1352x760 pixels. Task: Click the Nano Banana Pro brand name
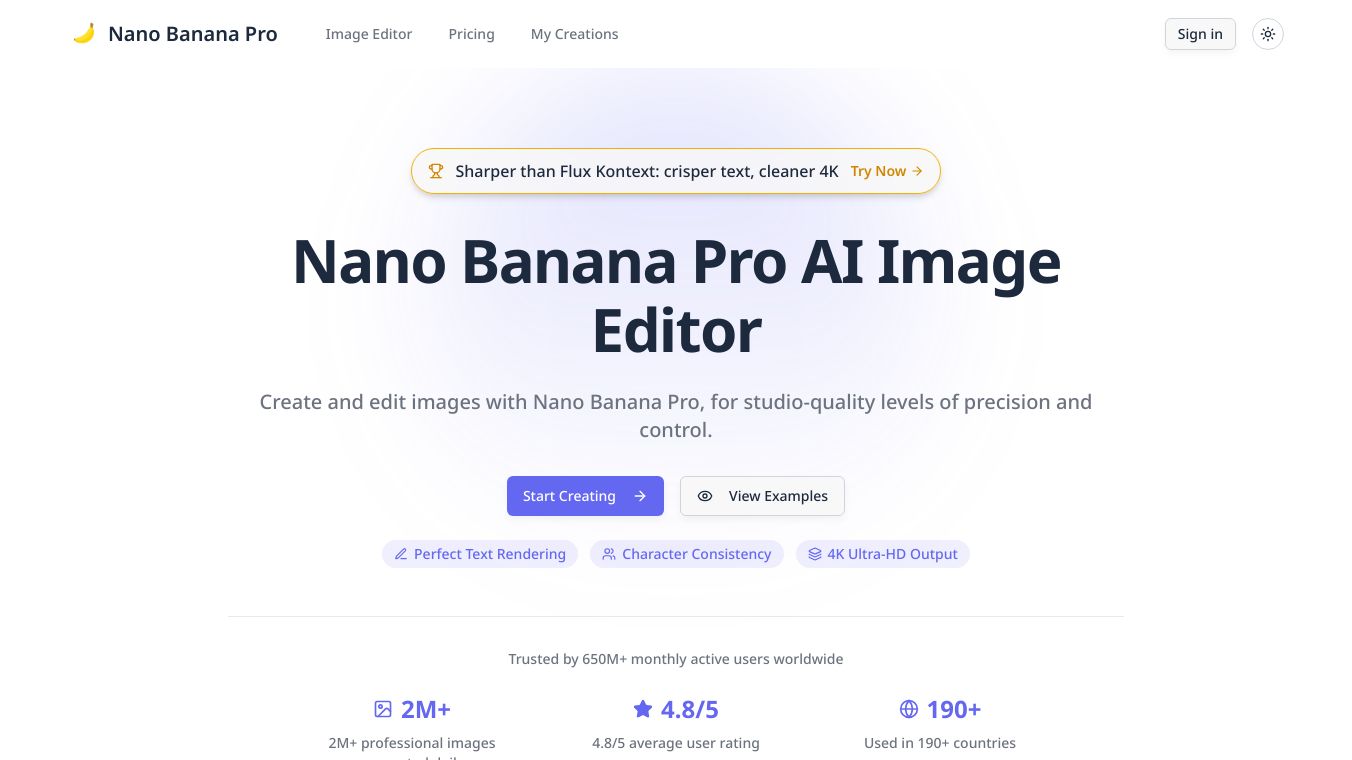pos(193,34)
